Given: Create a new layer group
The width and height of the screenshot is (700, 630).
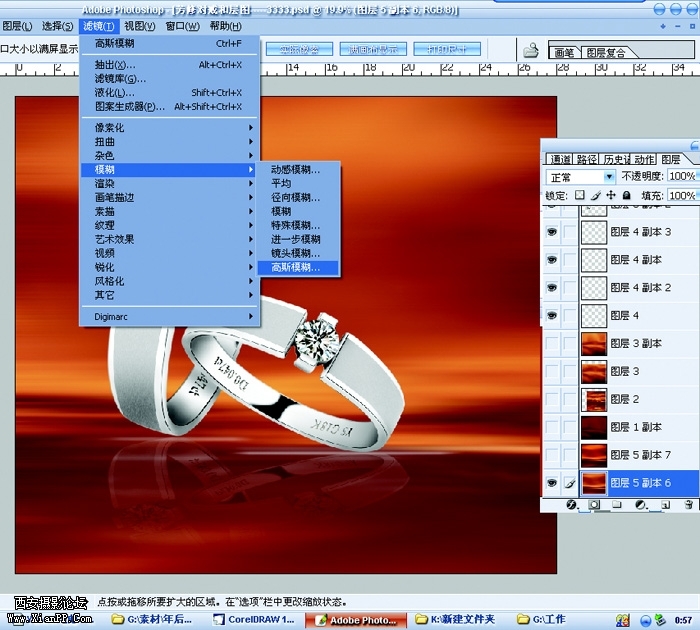Looking at the screenshot, I should point(616,506).
